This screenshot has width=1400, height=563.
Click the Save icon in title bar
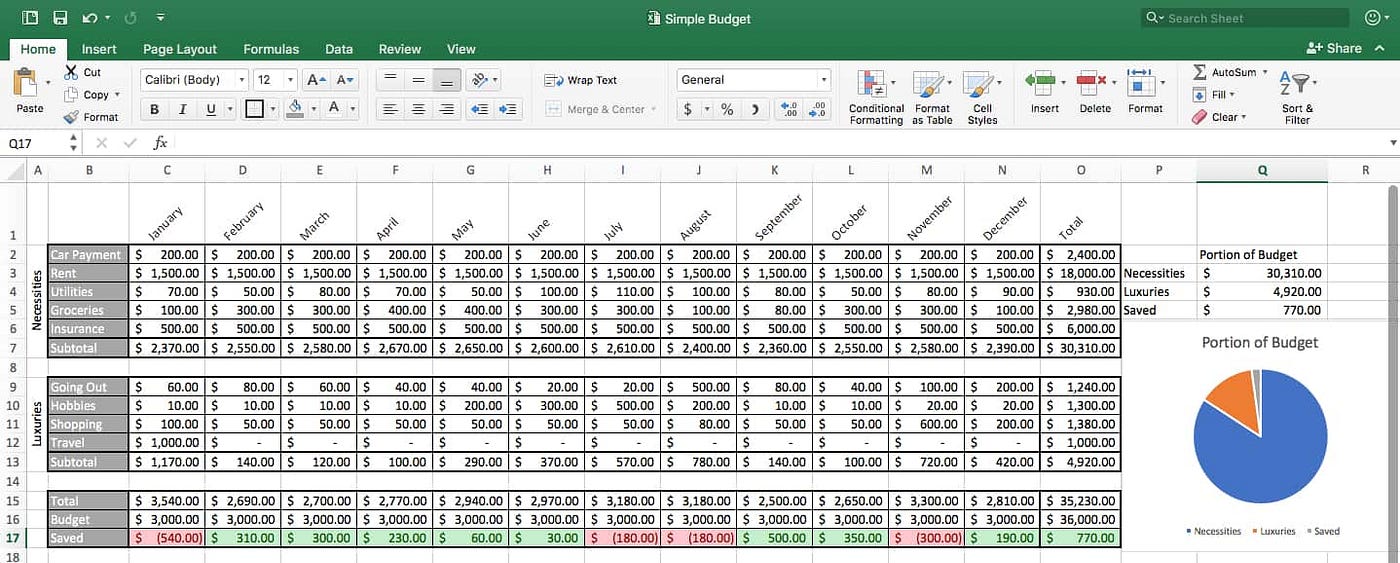pos(60,18)
